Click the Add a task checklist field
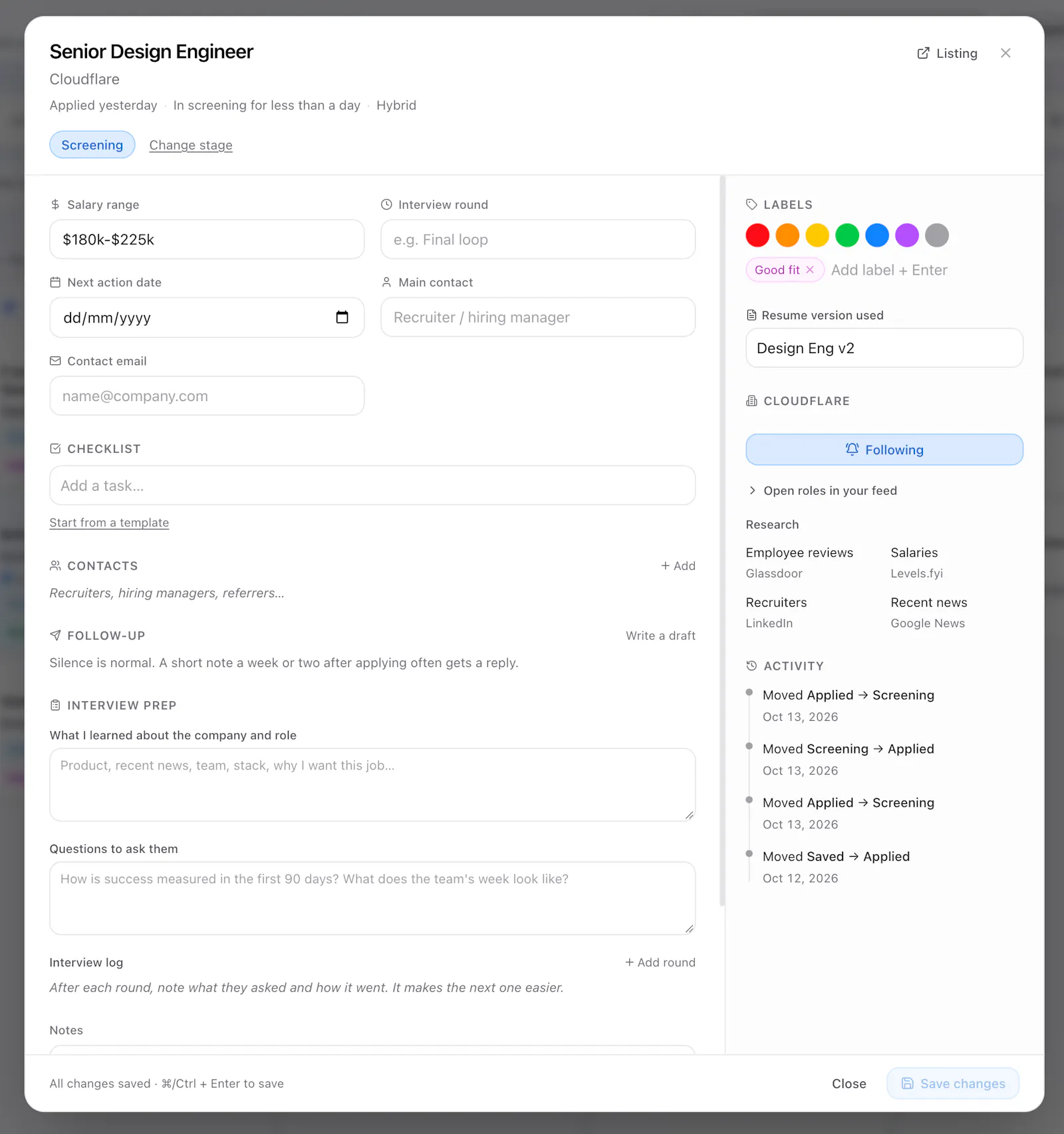 [372, 486]
